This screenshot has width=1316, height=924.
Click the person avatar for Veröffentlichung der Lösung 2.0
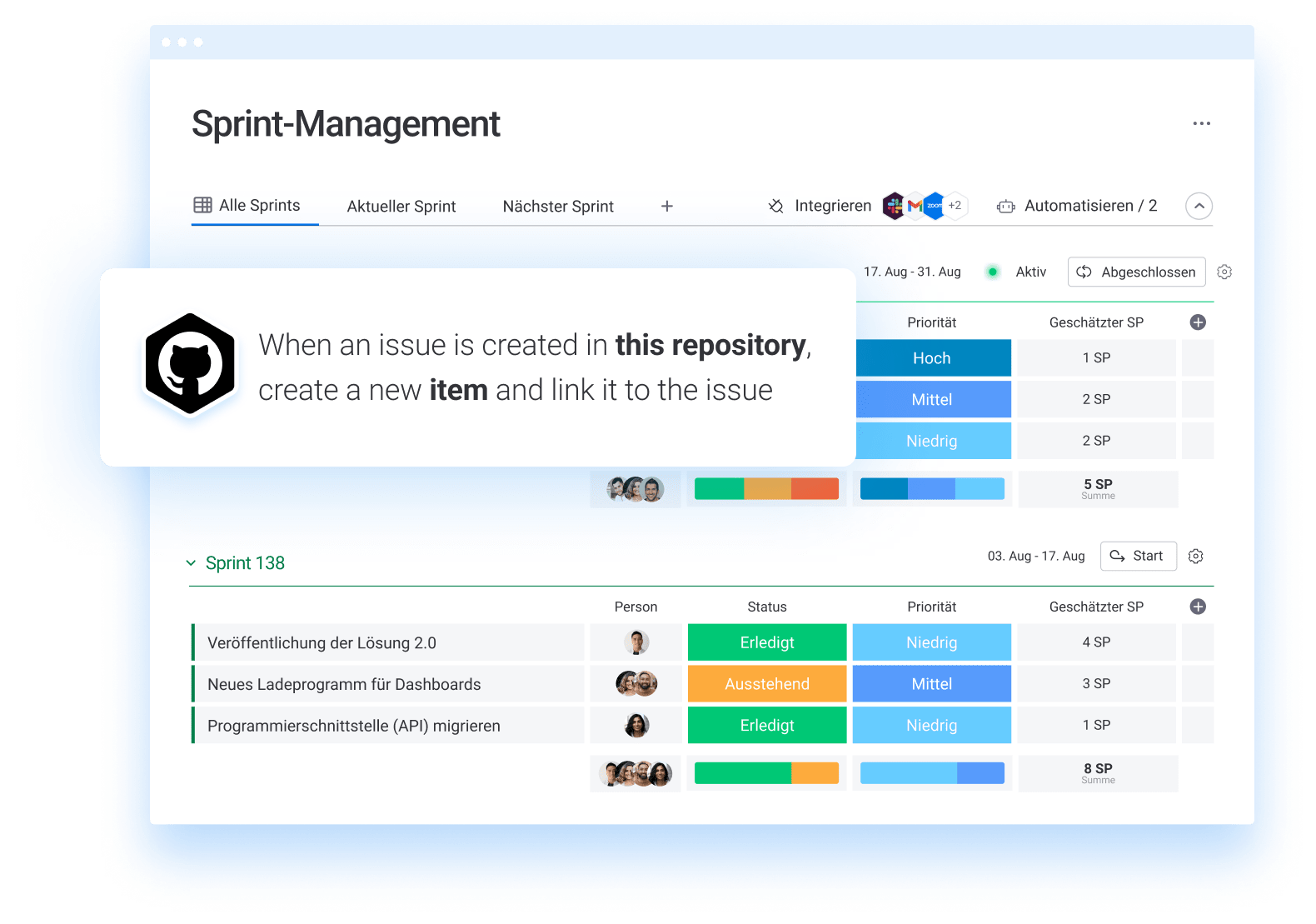click(x=636, y=642)
